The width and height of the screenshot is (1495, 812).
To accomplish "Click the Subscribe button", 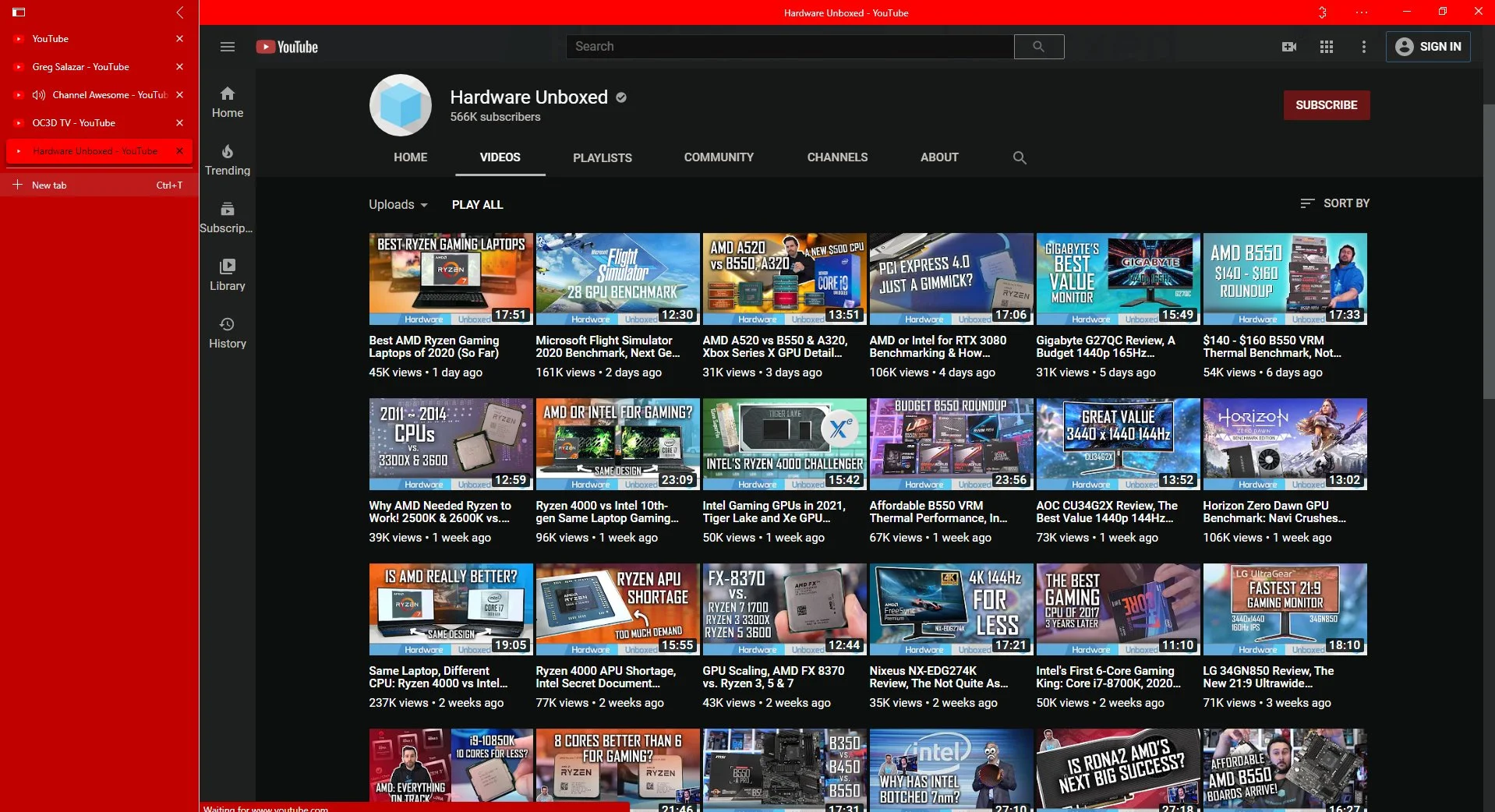I will [1326, 105].
